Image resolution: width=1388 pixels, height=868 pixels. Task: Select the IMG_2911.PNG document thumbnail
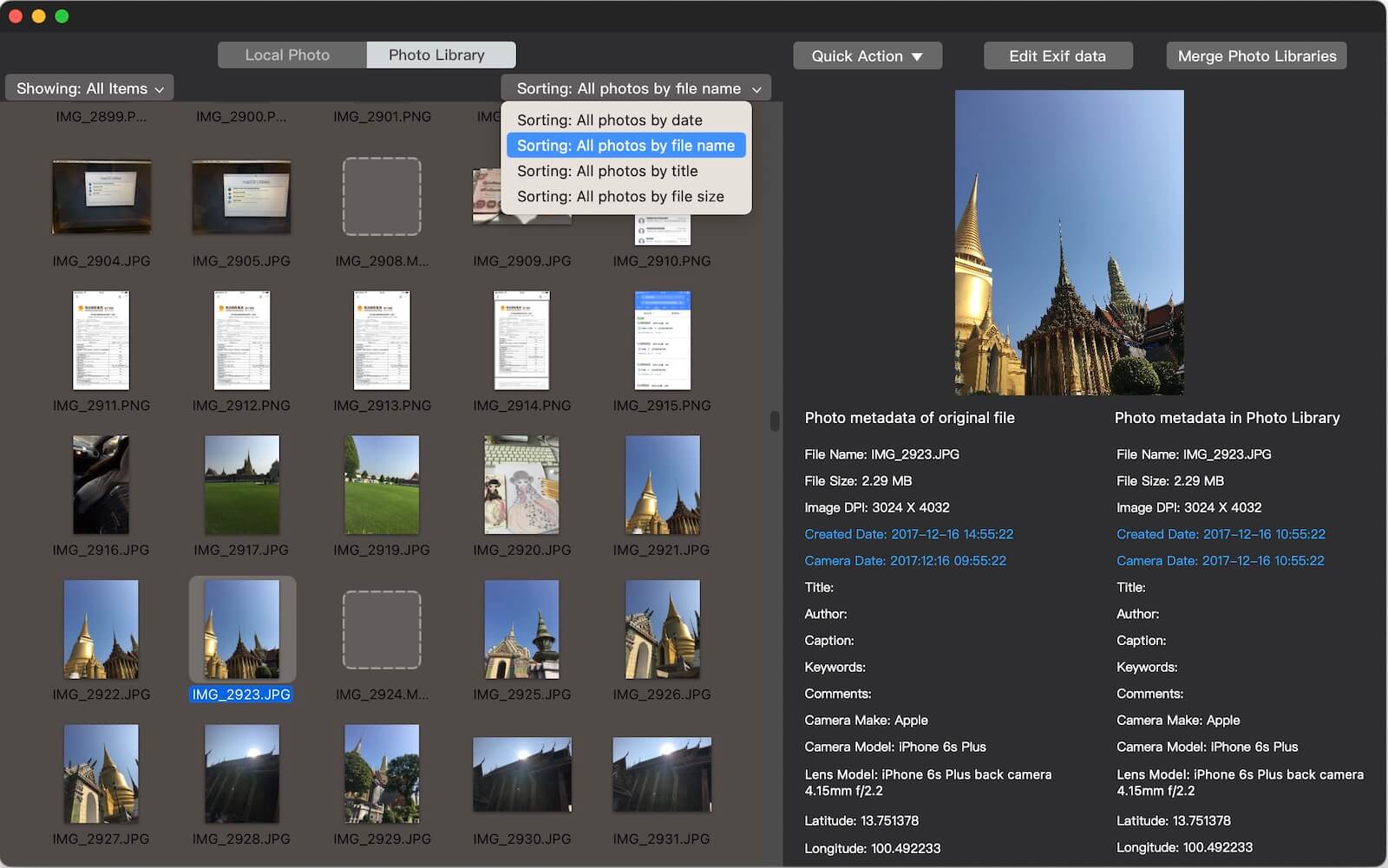101,340
